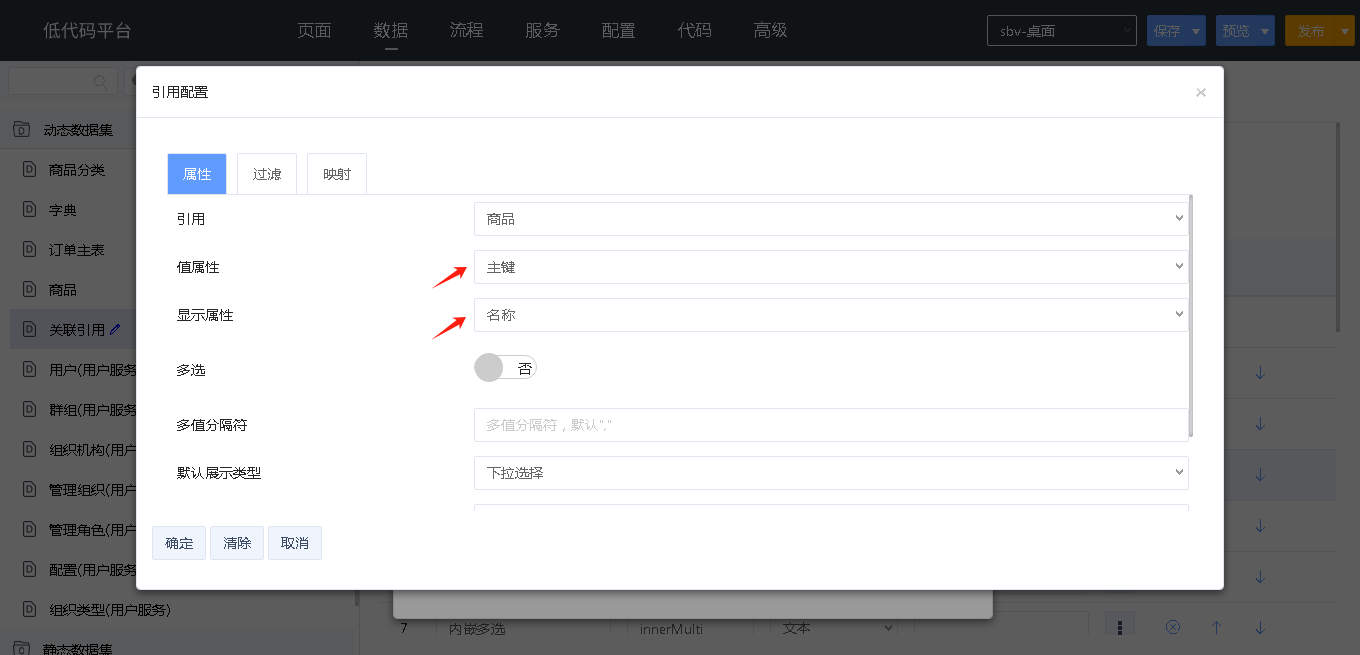Click the search magnifier icon in sidebar
Screen dimensions: 1360x655
pyautogui.click(x=100, y=82)
